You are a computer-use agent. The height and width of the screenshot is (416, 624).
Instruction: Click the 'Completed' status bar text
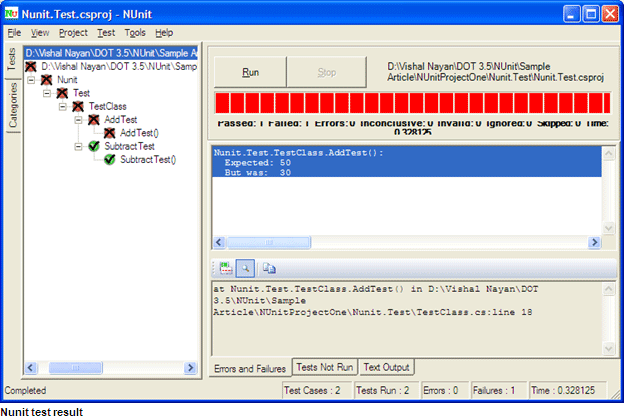click(25, 391)
